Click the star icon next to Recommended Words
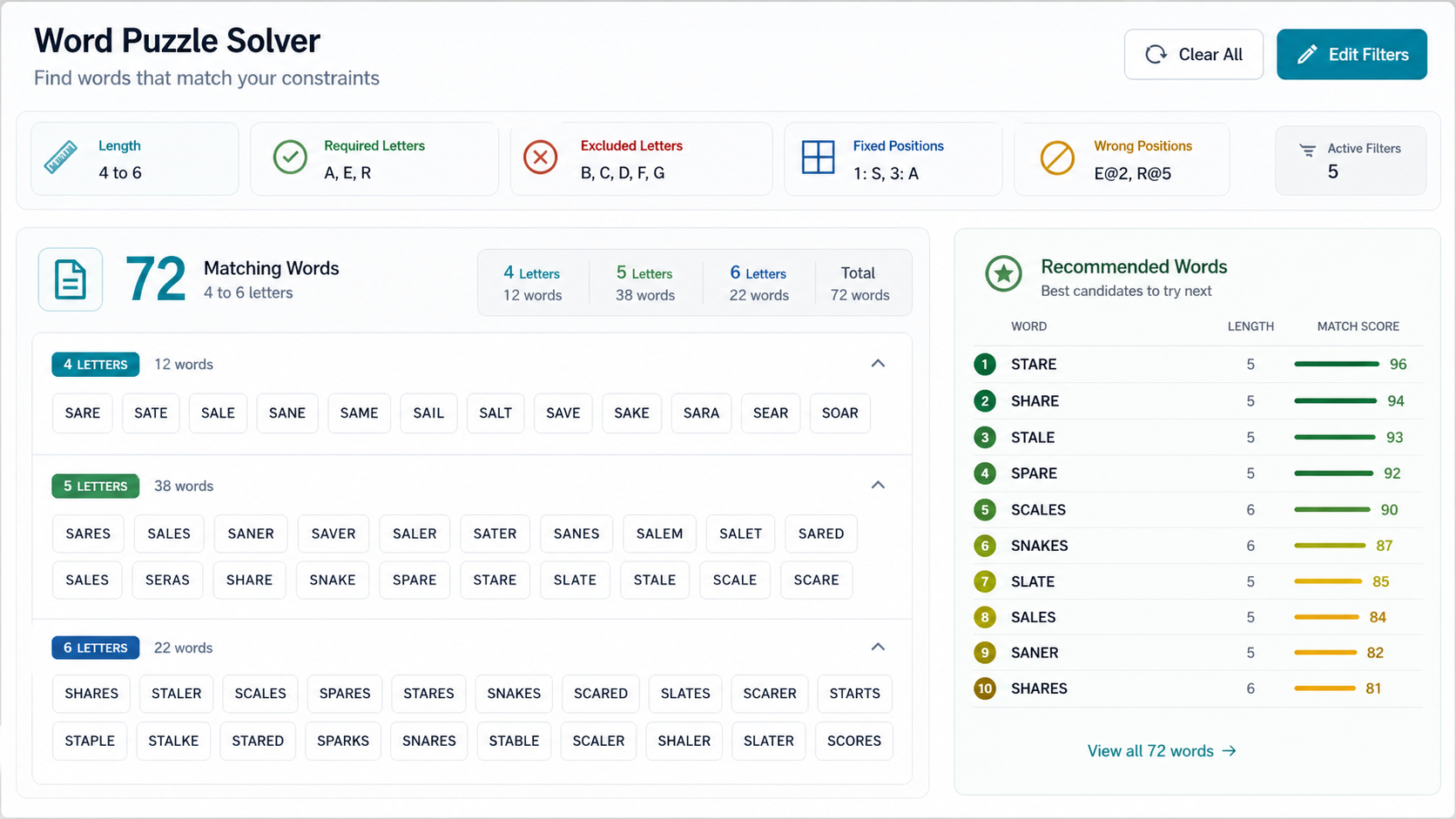Viewport: 1456px width, 819px height. [x=1003, y=274]
